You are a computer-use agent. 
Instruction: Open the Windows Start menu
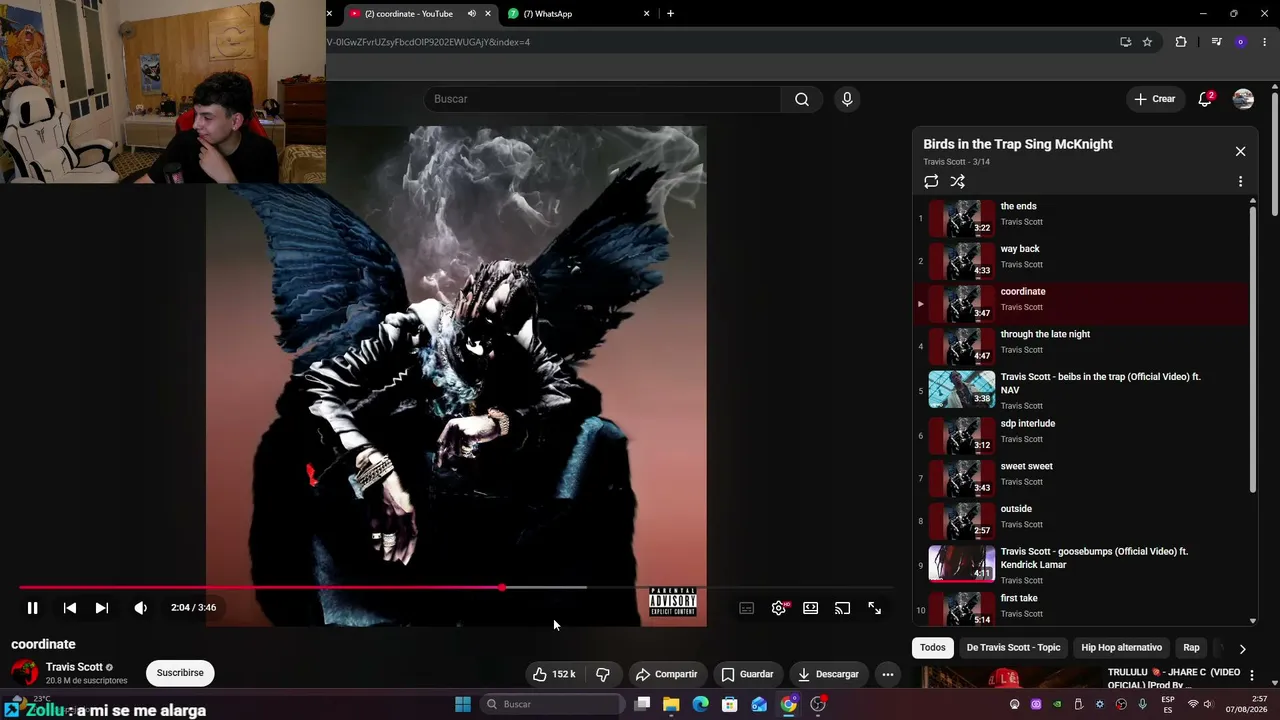[x=462, y=704]
